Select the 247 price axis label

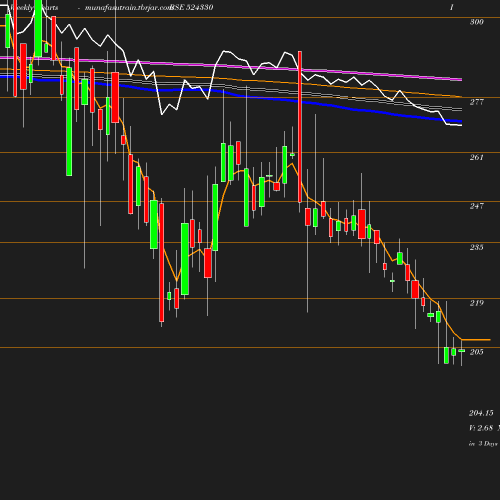pyautogui.click(x=476, y=206)
